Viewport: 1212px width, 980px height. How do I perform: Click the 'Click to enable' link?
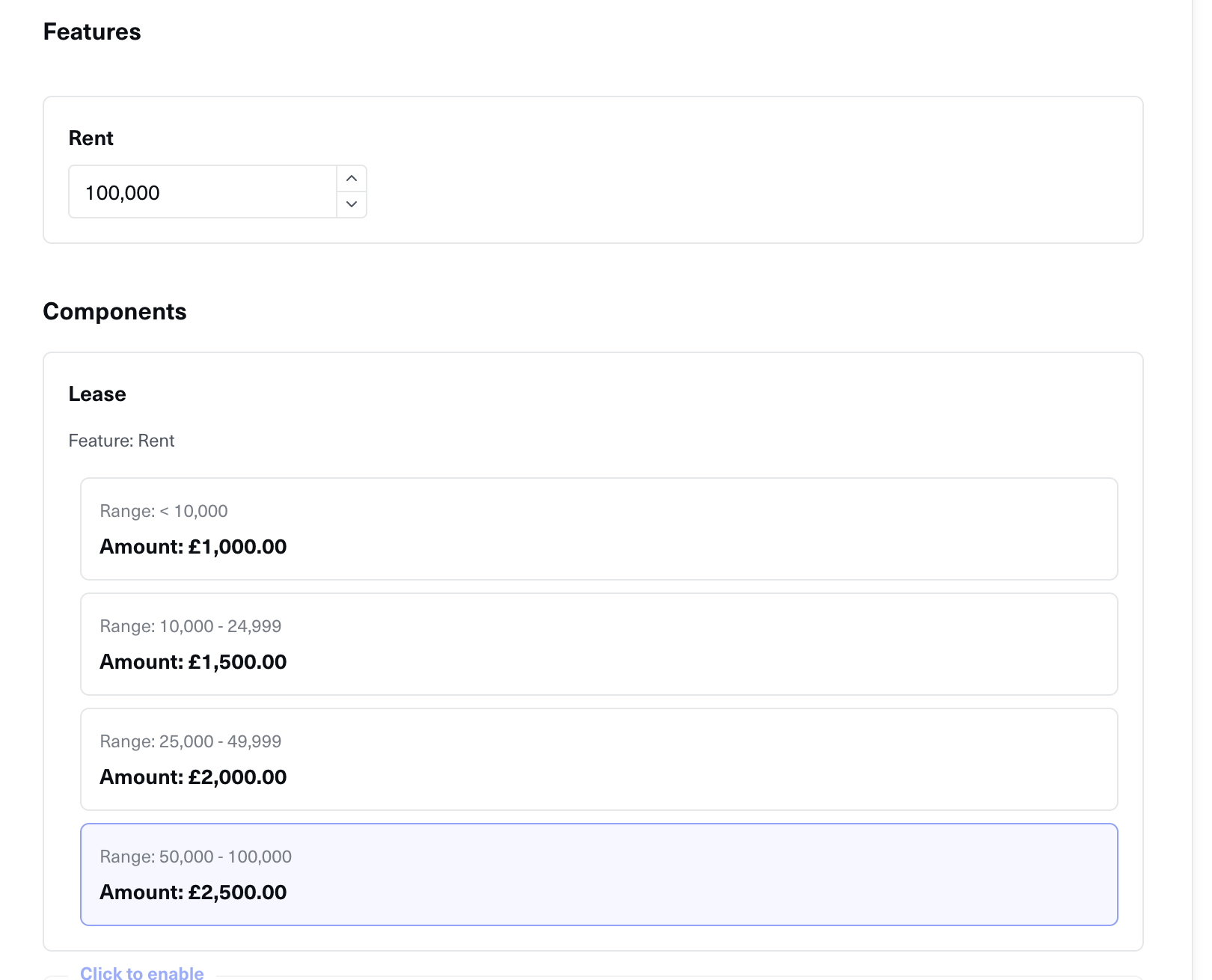click(x=142, y=972)
